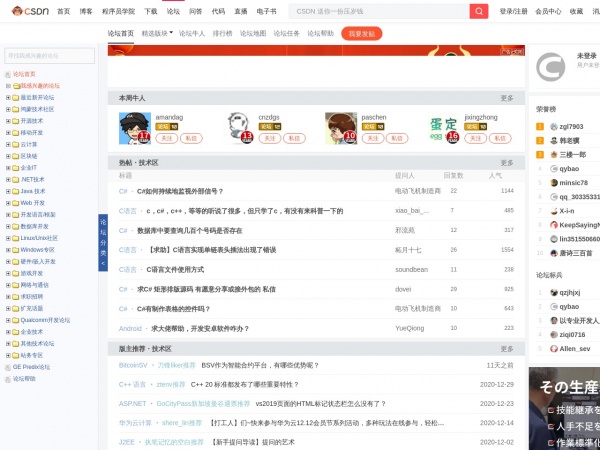Click the red search magnifier button
This screenshot has height=450, width=600.
coord(479,11)
